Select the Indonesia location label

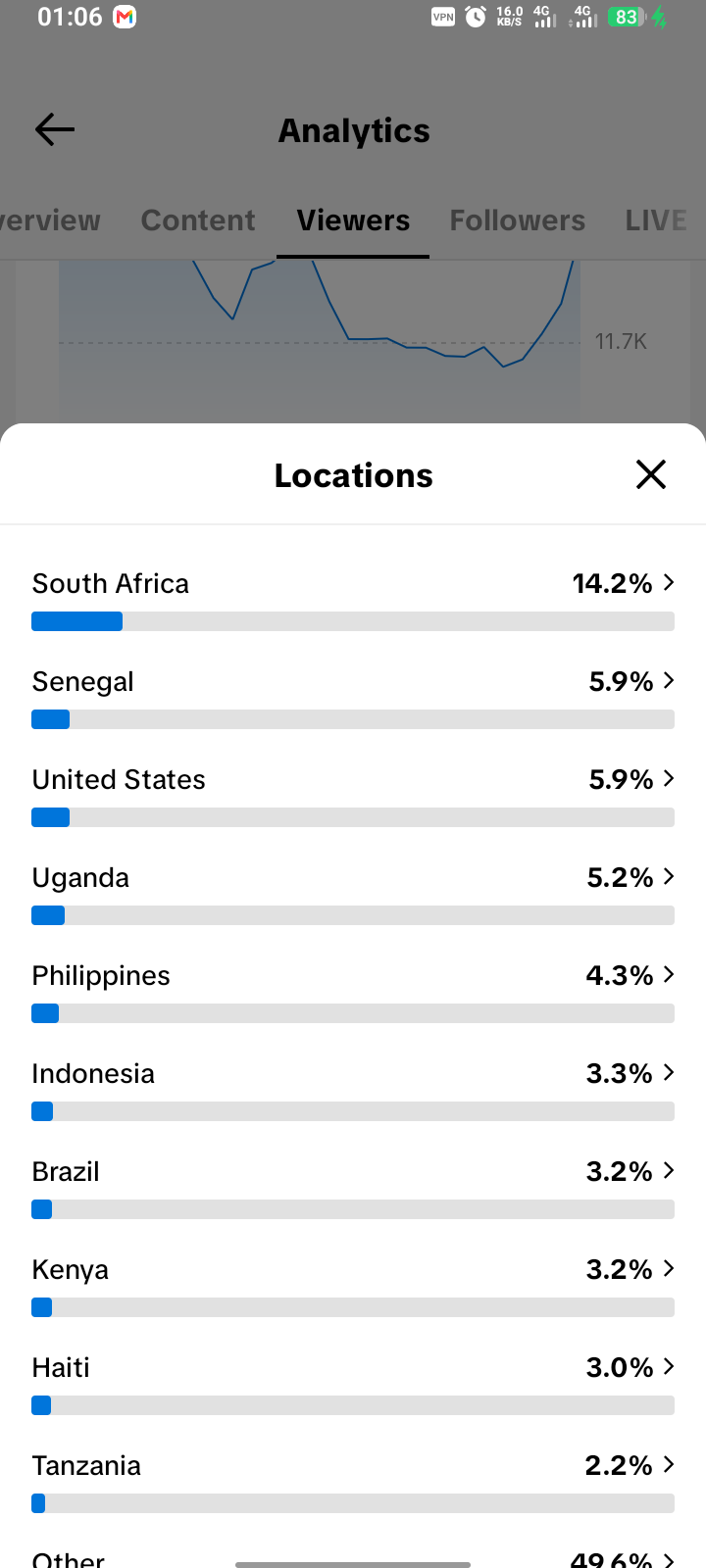tap(93, 1073)
